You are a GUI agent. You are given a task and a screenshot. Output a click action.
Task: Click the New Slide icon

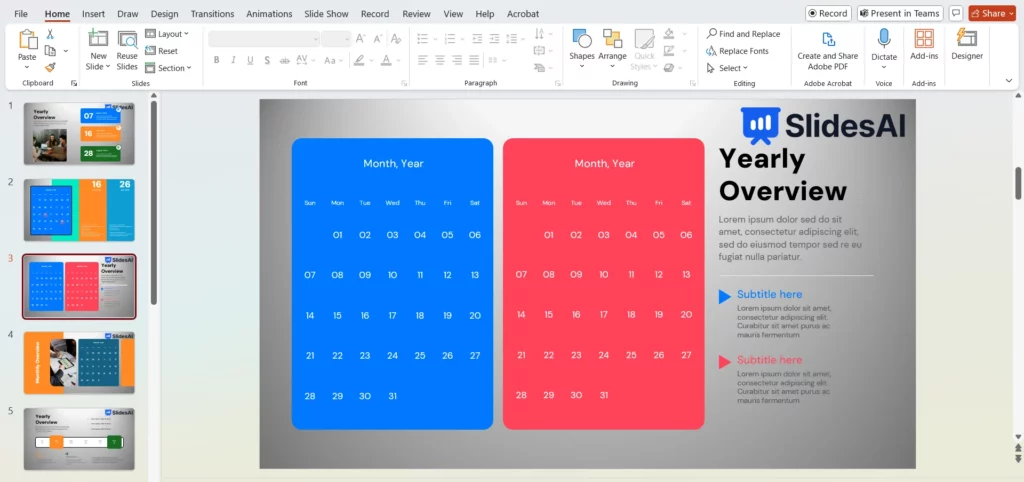click(x=98, y=39)
